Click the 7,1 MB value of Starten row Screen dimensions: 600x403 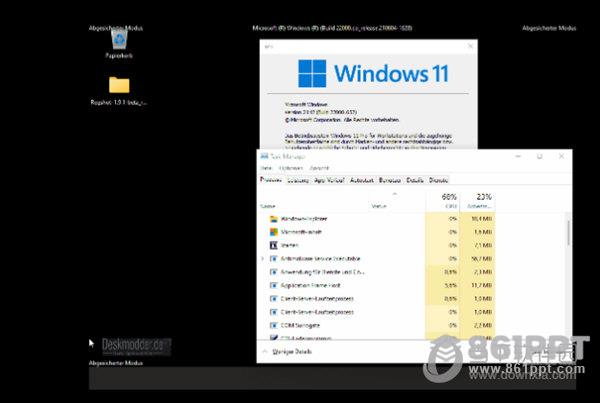482,245
